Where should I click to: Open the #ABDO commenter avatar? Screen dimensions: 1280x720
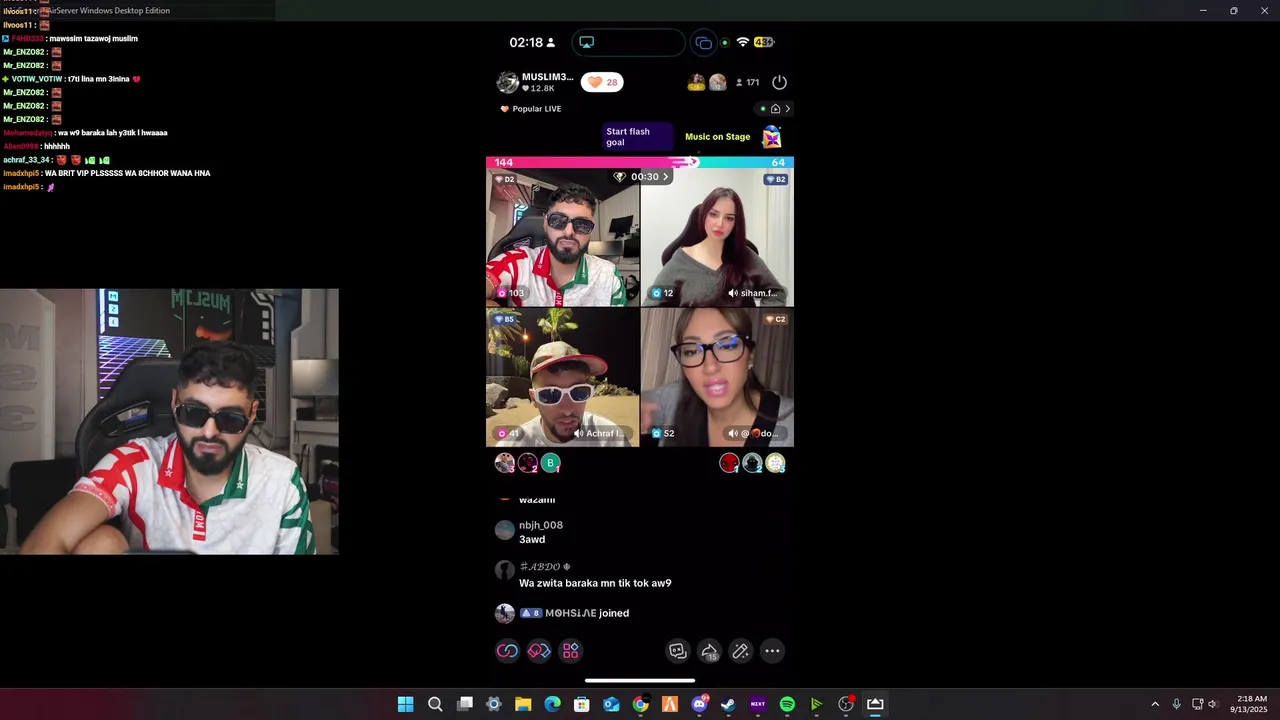tap(505, 570)
